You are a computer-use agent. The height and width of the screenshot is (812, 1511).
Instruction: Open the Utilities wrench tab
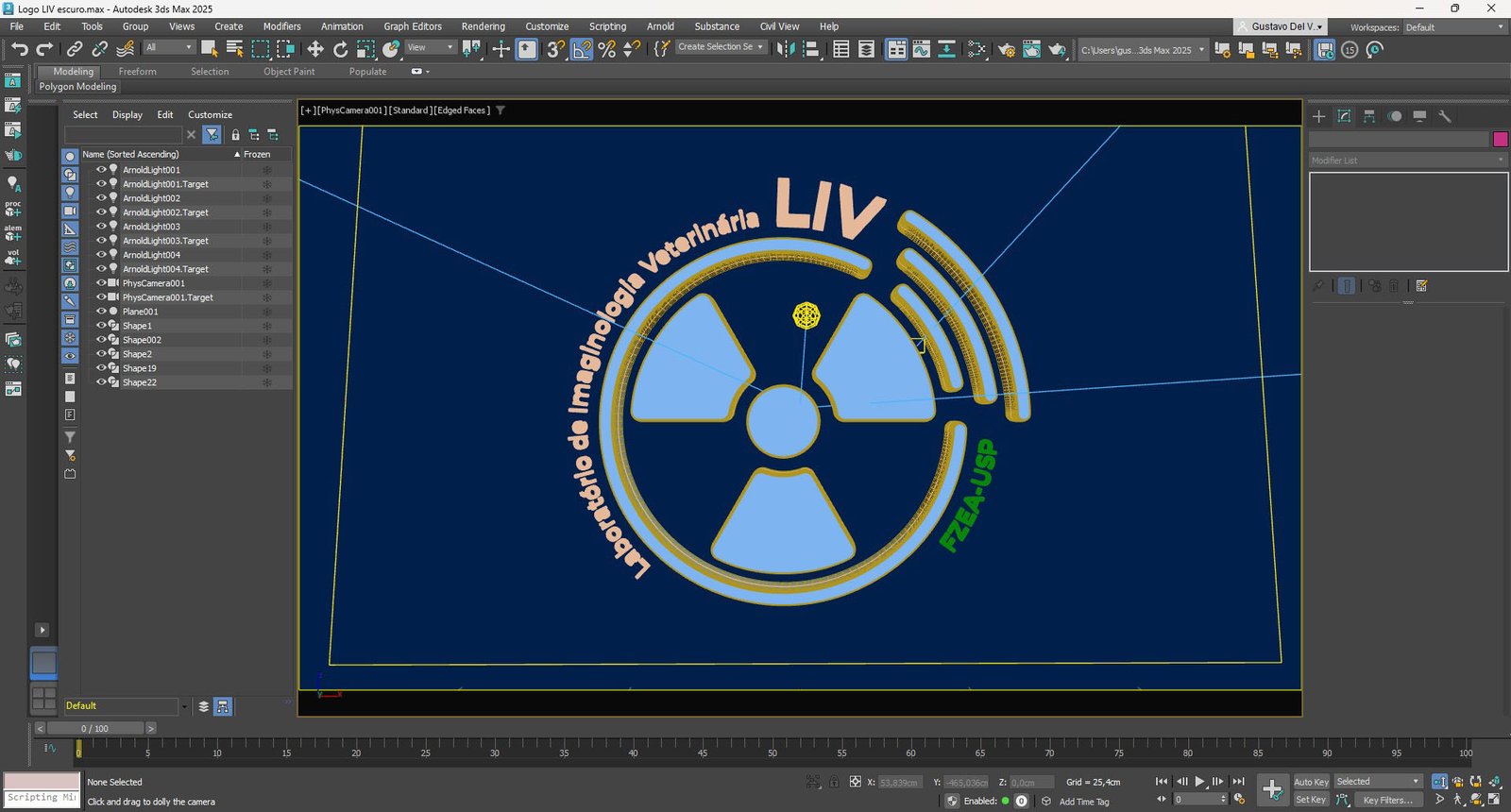pos(1445,116)
